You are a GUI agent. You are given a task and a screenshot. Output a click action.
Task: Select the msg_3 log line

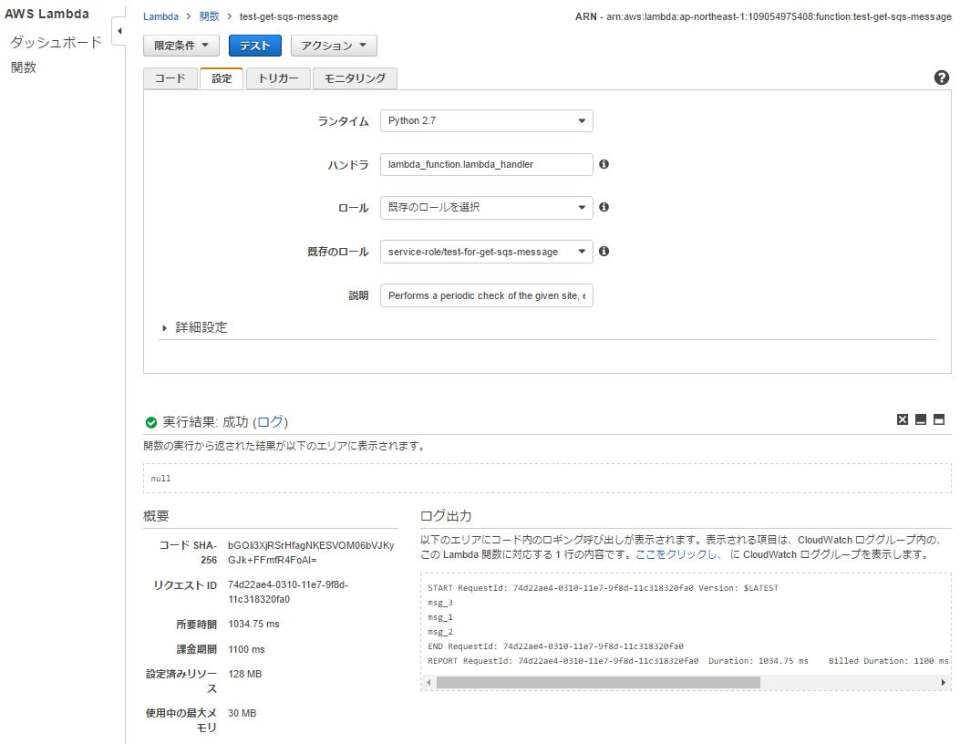click(x=440, y=603)
